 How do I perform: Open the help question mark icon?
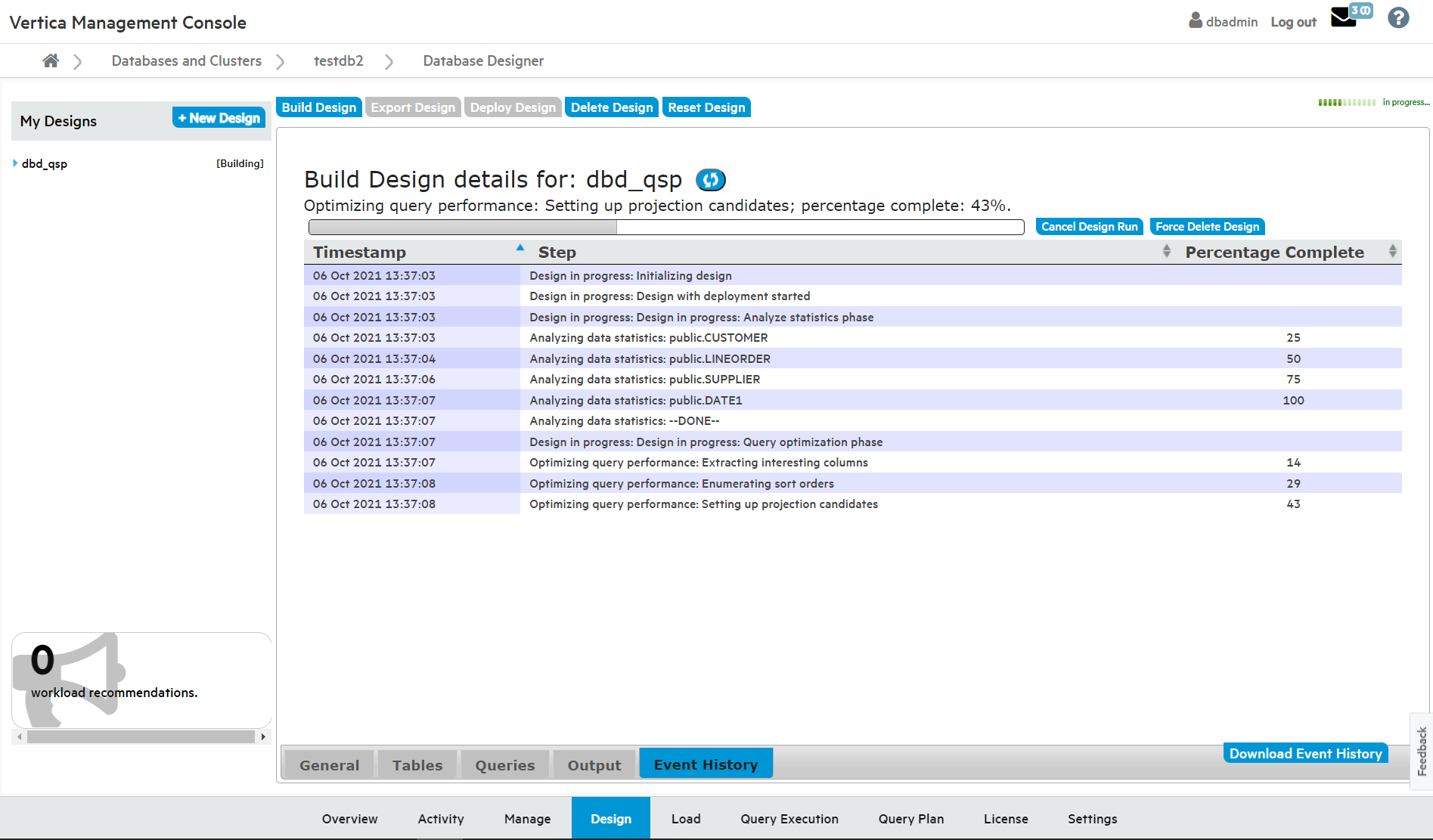1398,17
